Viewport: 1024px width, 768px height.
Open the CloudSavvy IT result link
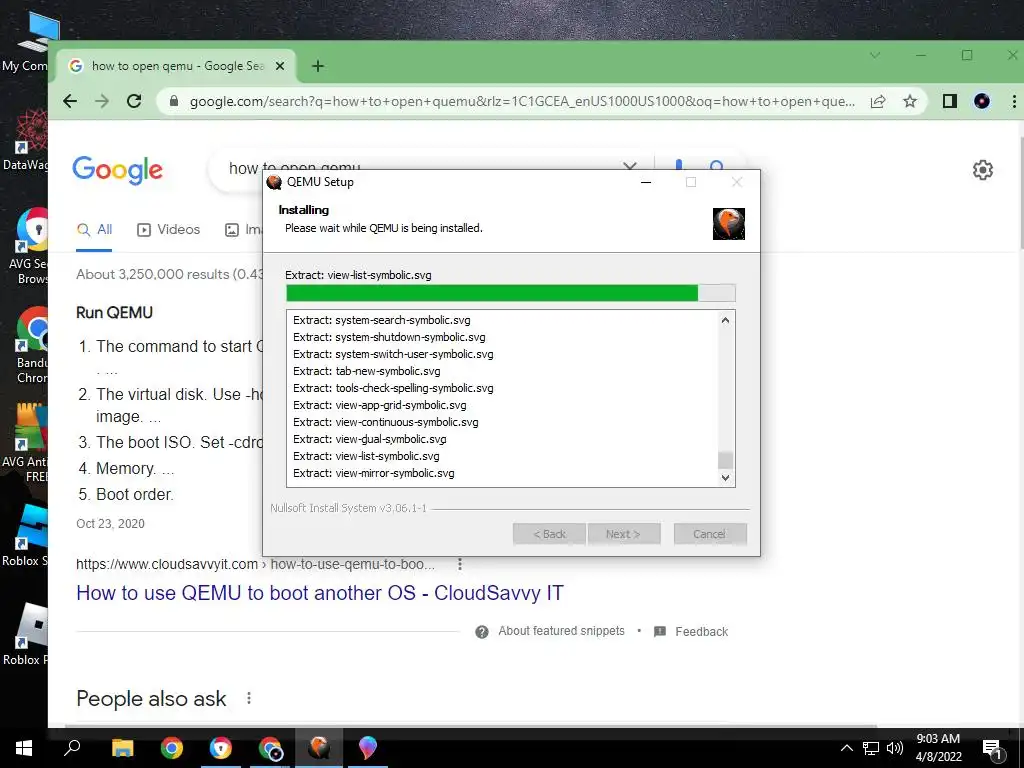click(320, 592)
